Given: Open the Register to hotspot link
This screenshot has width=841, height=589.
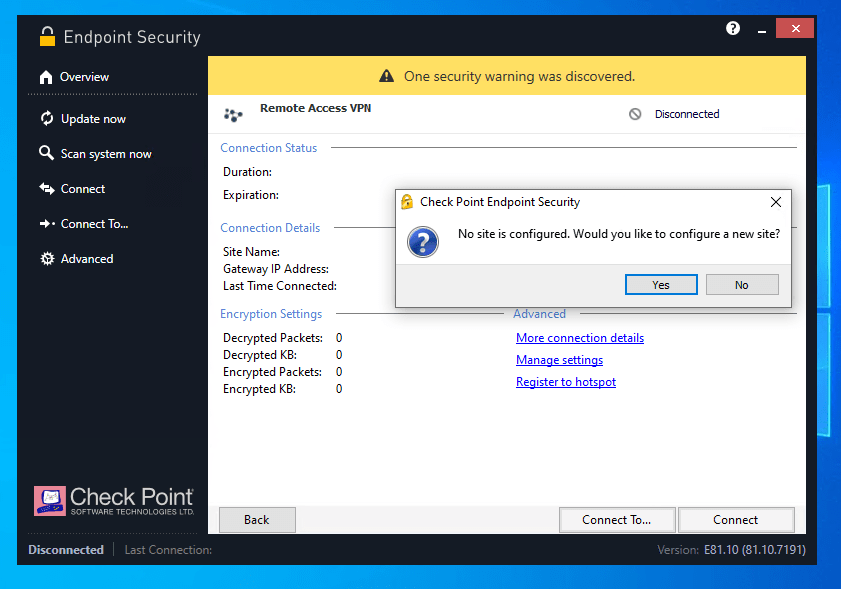Looking at the screenshot, I should 565,381.
